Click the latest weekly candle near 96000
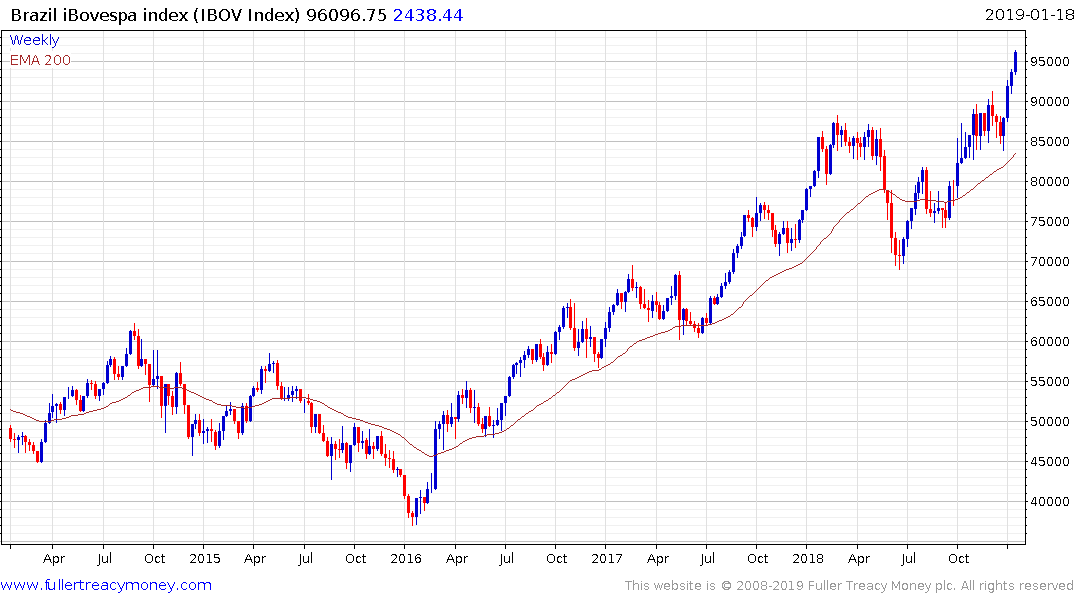The width and height of the screenshot is (1075, 600). 1015,62
